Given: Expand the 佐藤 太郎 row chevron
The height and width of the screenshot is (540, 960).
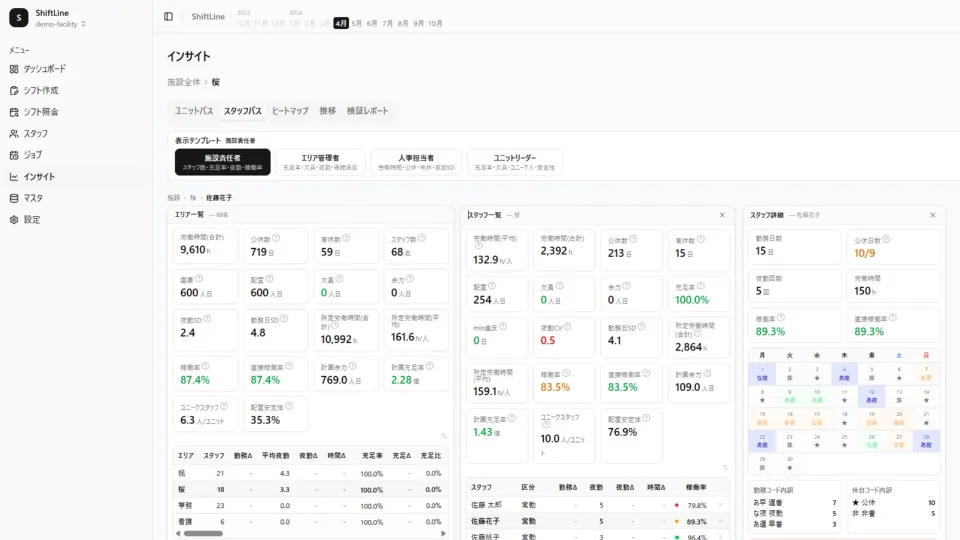Looking at the screenshot, I should tap(720, 505).
